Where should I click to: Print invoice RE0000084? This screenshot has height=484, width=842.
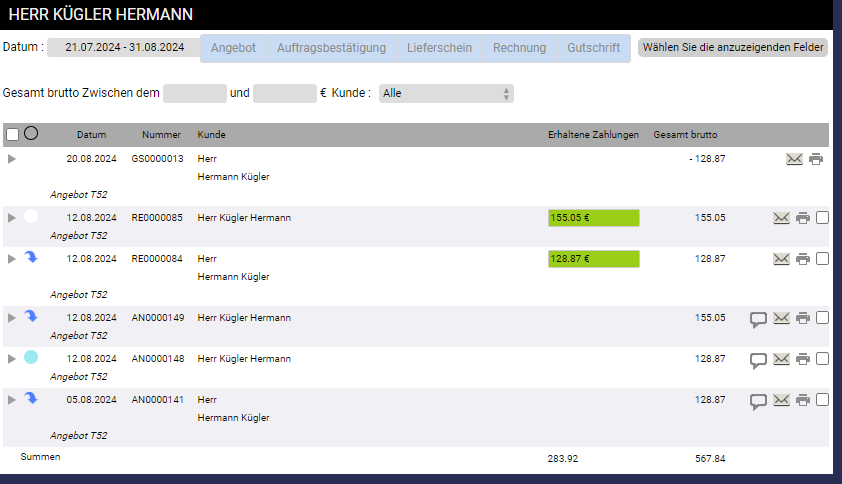coord(803,259)
